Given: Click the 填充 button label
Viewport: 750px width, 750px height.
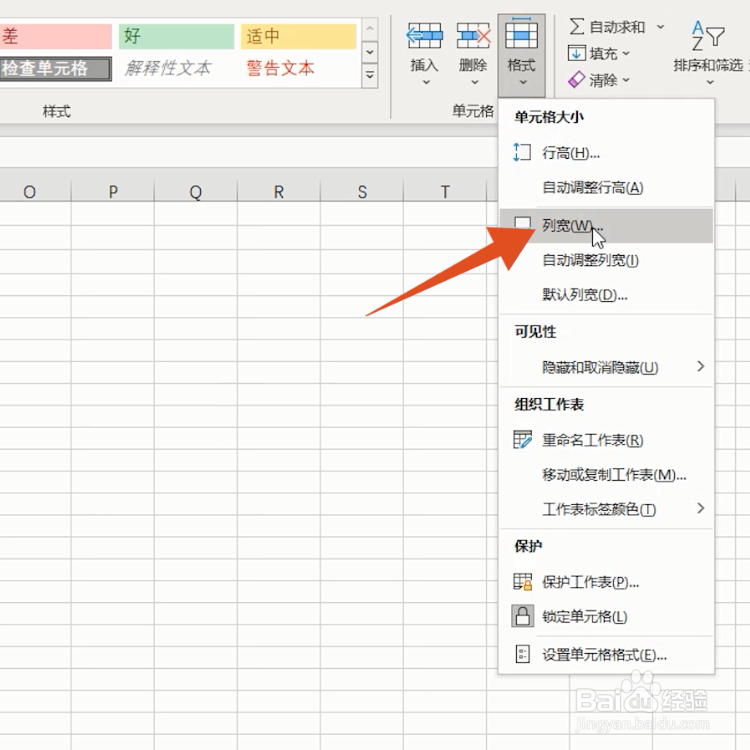Looking at the screenshot, I should [x=603, y=54].
